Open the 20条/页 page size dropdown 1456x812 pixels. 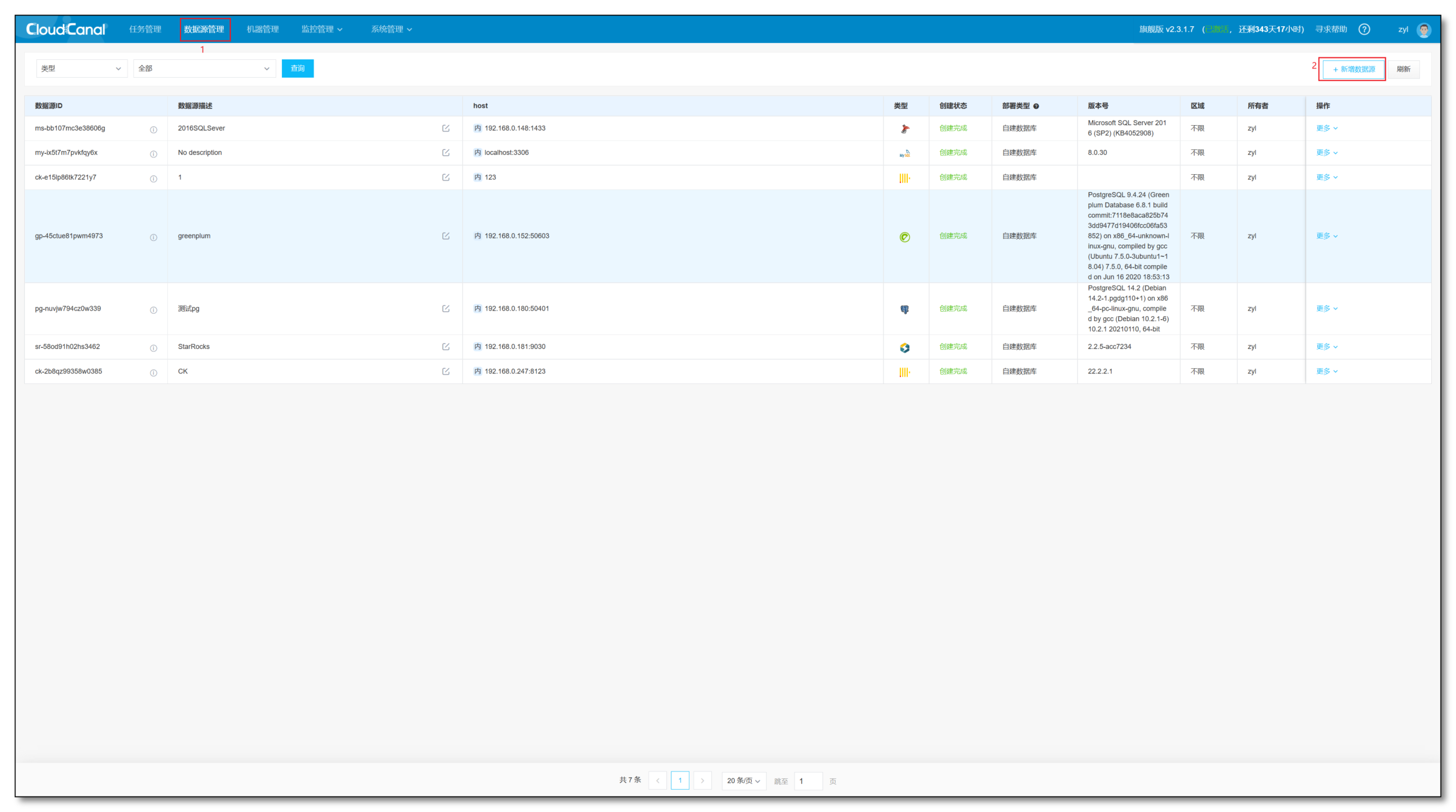(x=744, y=780)
